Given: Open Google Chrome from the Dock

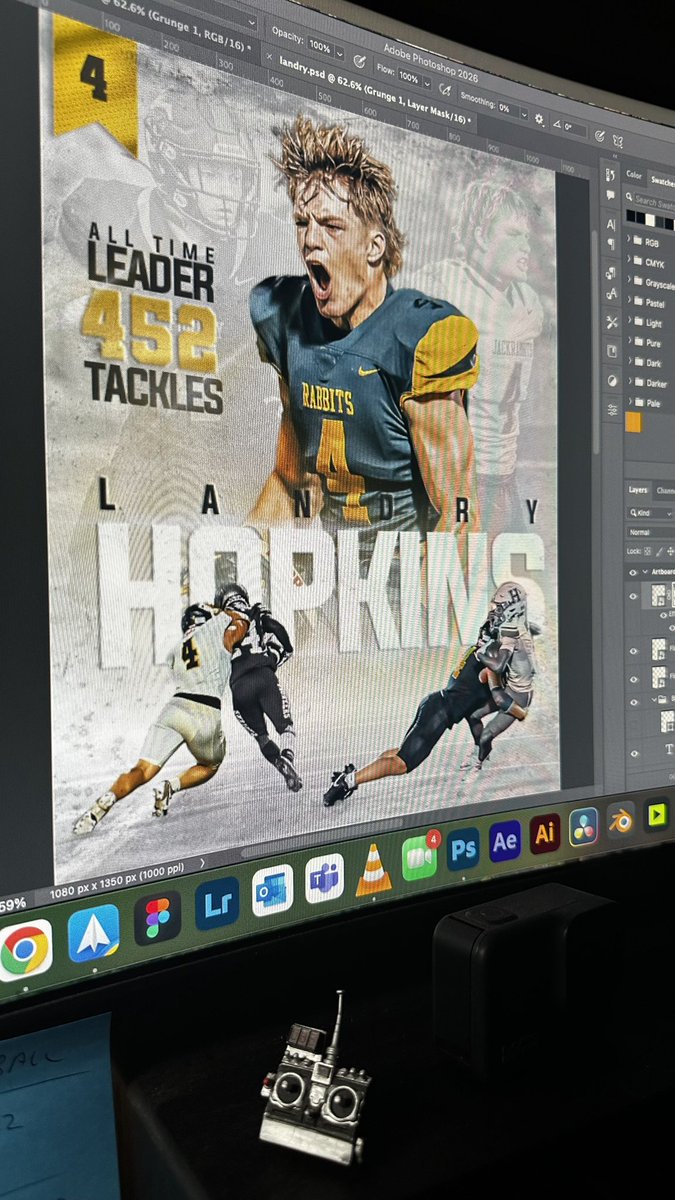Looking at the screenshot, I should pyautogui.click(x=25, y=949).
